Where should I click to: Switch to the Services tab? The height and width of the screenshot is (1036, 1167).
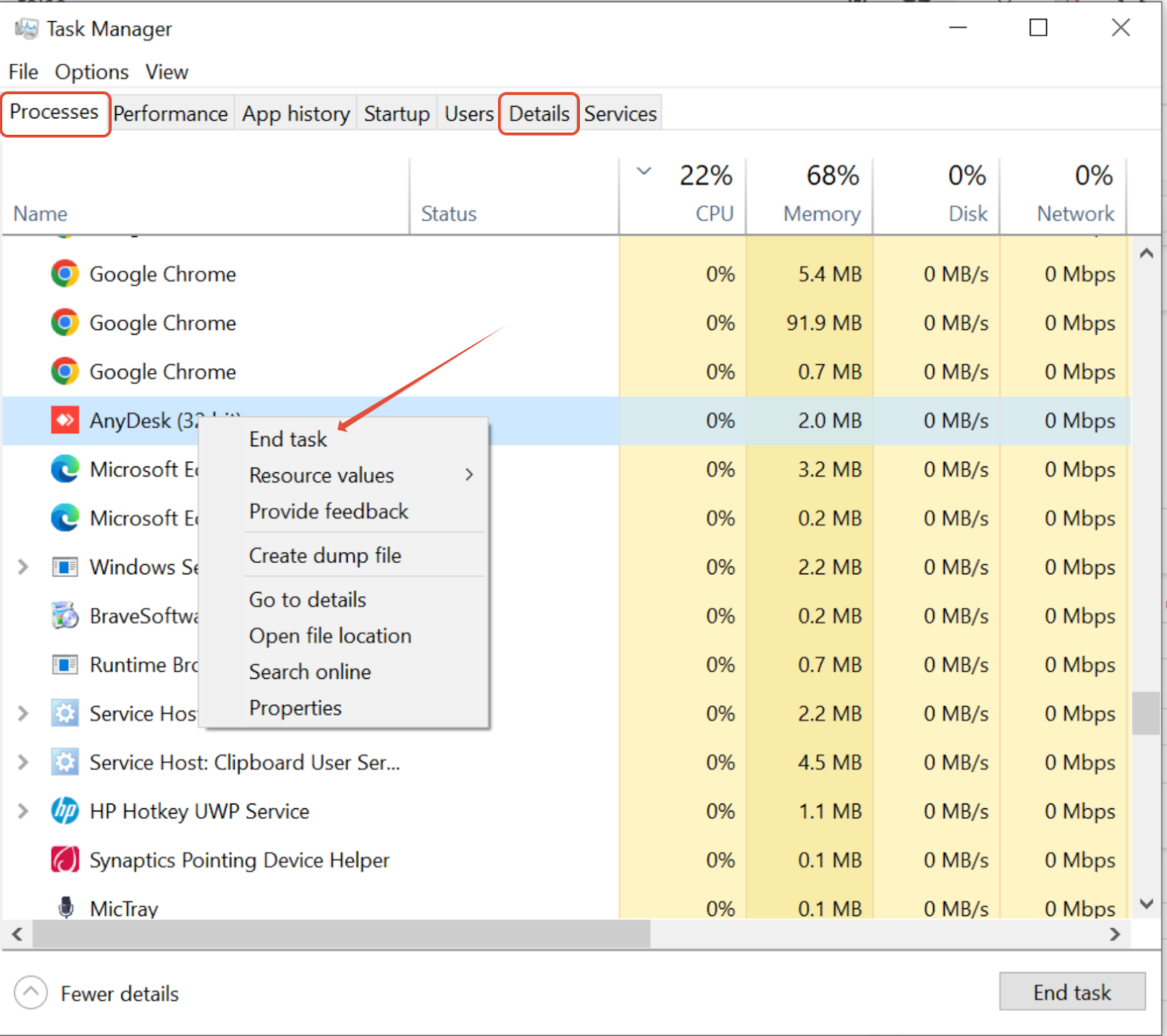pyautogui.click(x=621, y=114)
